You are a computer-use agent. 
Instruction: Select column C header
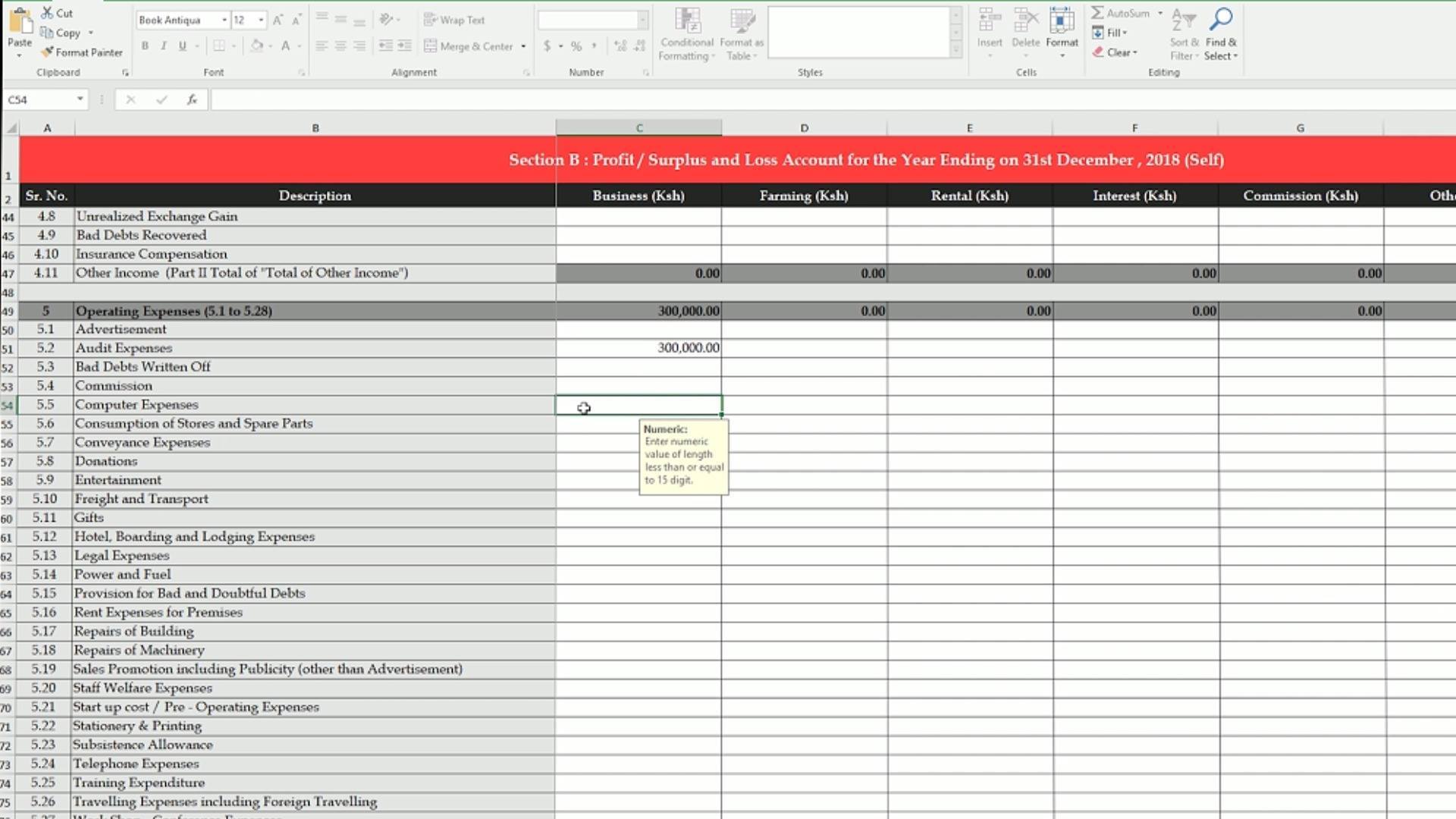click(639, 128)
